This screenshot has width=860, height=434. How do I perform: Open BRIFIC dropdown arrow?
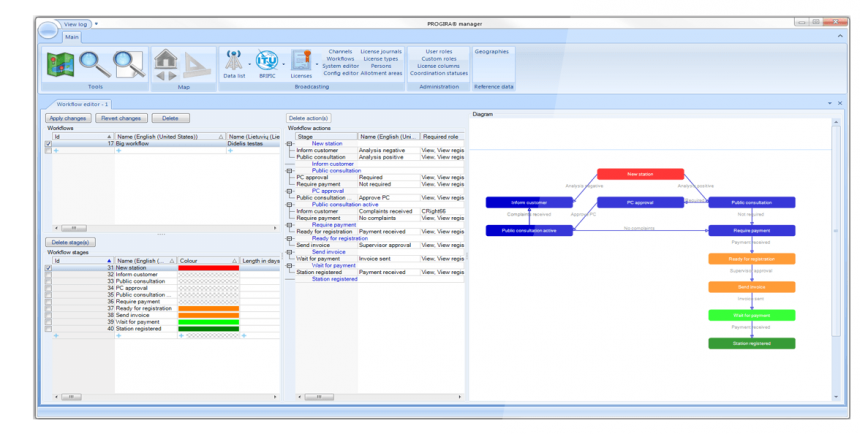tap(284, 65)
